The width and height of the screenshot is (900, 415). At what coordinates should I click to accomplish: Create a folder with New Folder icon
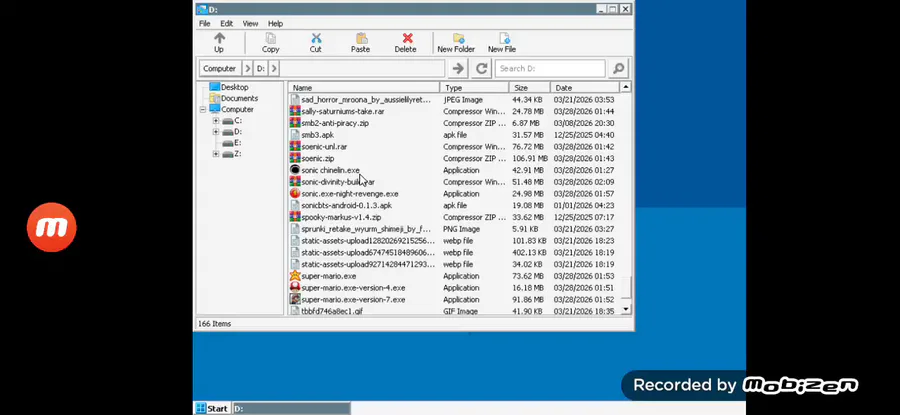click(x=458, y=38)
